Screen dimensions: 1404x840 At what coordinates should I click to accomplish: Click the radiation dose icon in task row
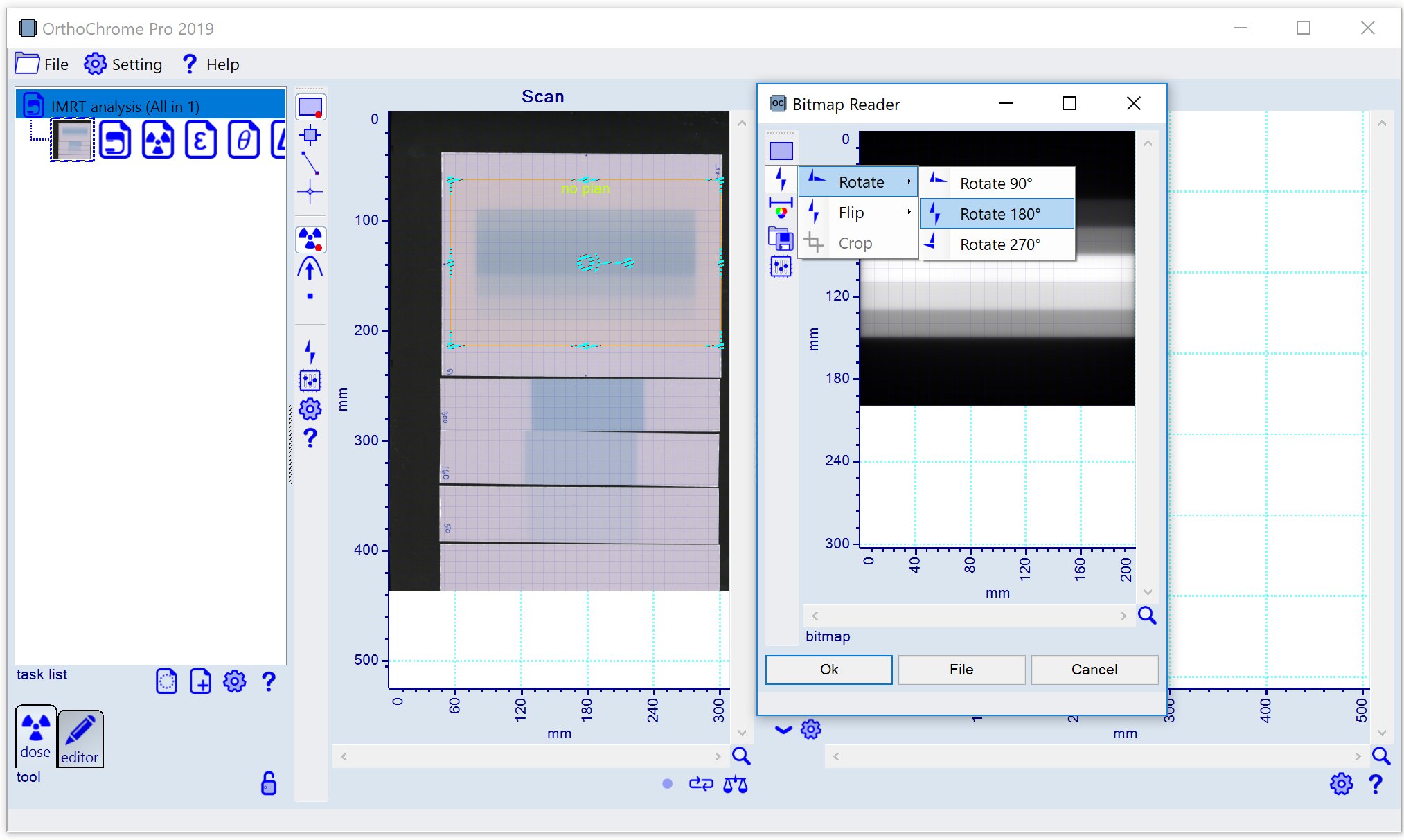(158, 140)
